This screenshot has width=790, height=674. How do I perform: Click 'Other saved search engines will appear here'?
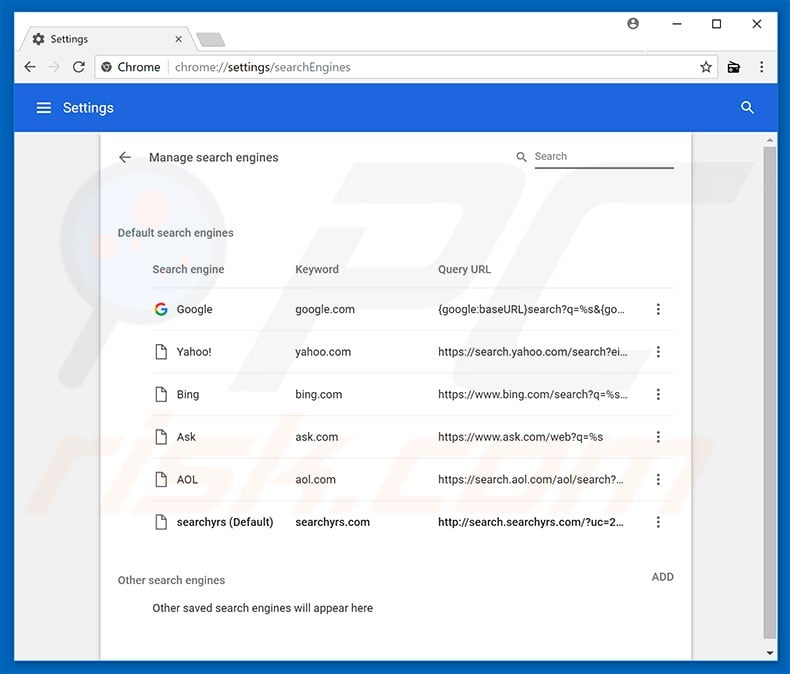pos(262,608)
